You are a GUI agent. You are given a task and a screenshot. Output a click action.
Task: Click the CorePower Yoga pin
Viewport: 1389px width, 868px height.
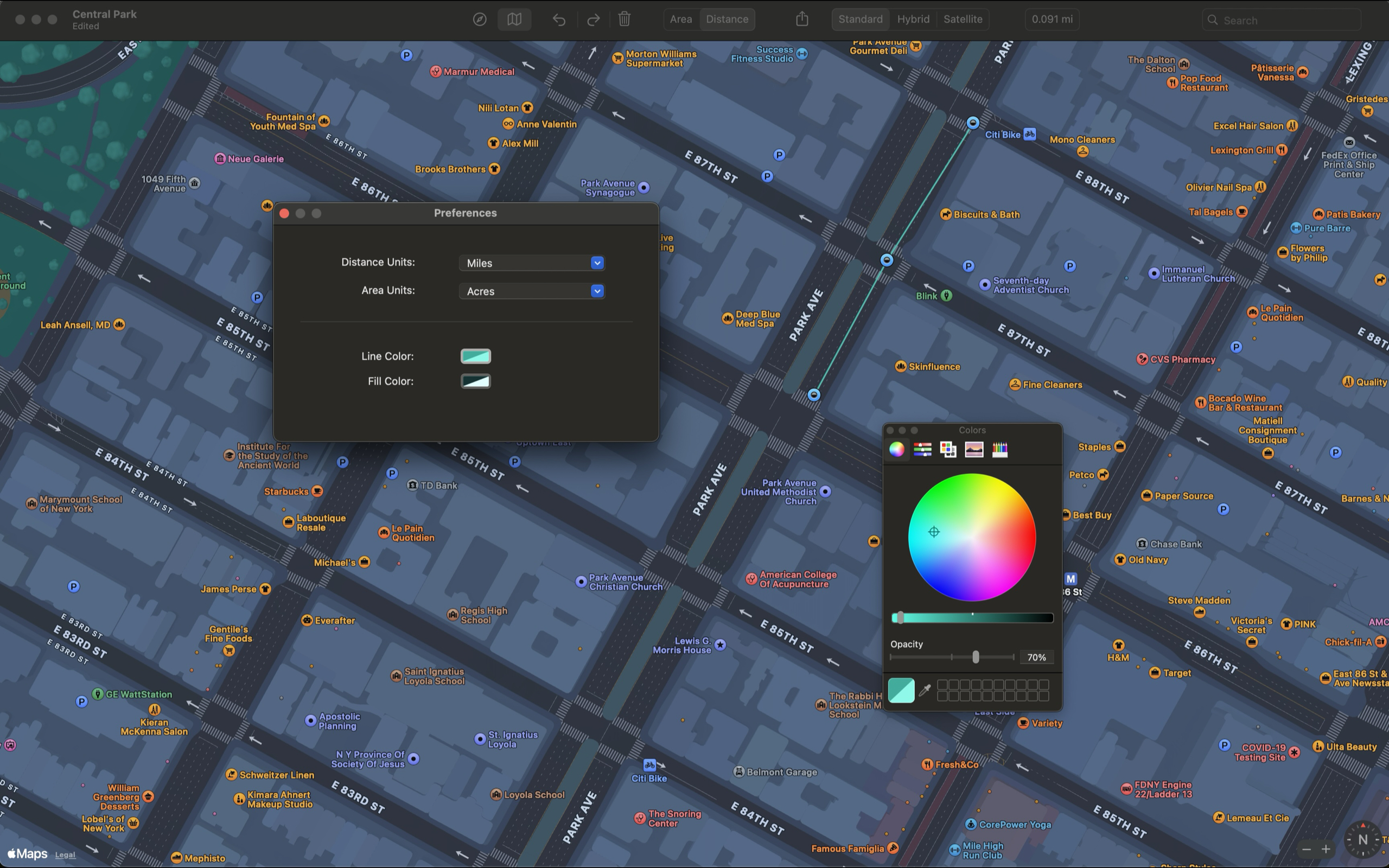tap(971, 825)
